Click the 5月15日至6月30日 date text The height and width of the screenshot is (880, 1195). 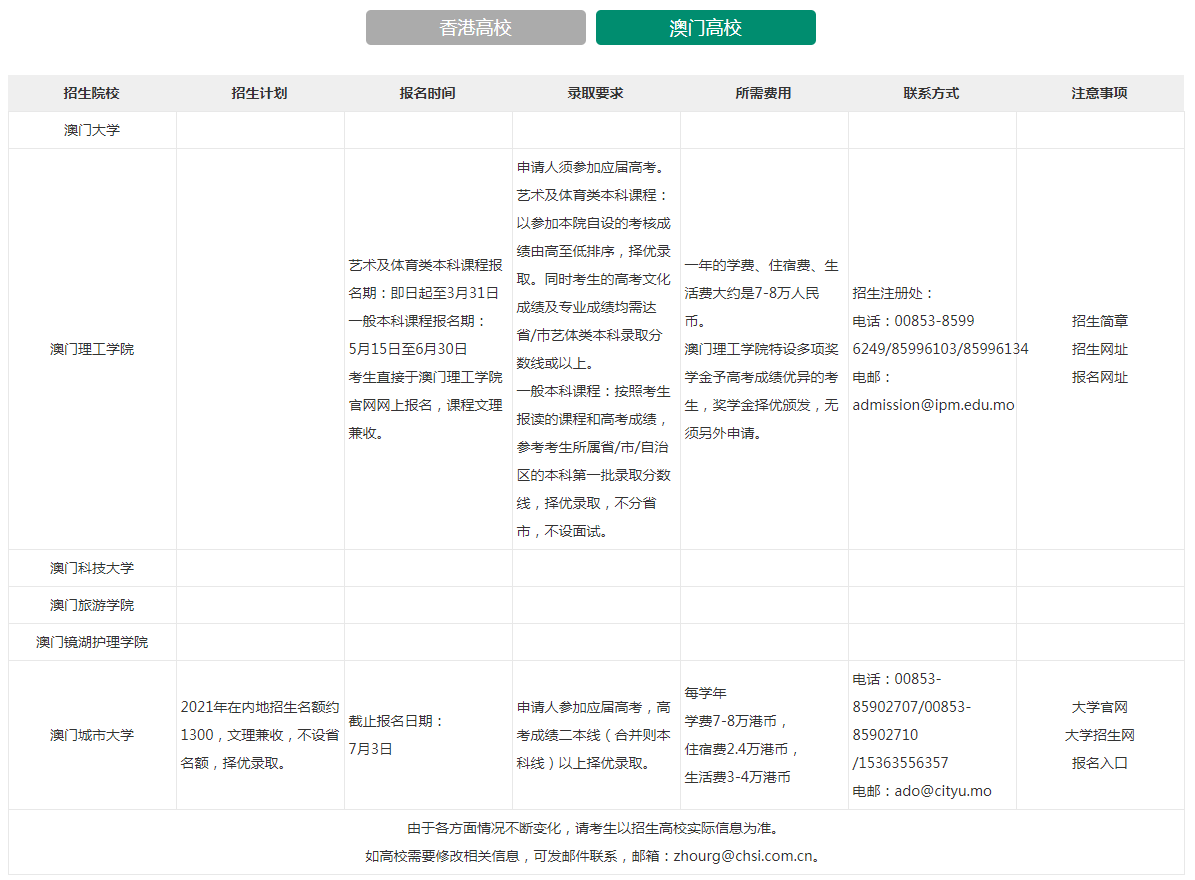[408, 350]
